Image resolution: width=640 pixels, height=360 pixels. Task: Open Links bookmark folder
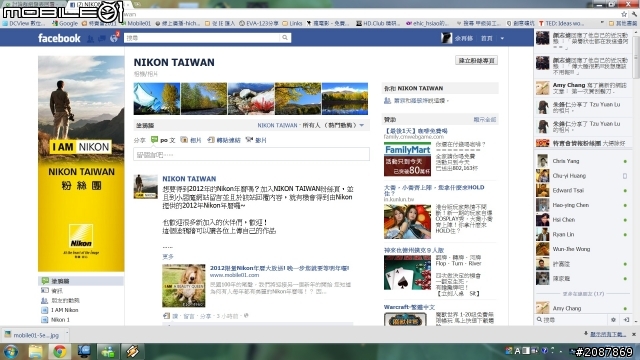[292, 23]
